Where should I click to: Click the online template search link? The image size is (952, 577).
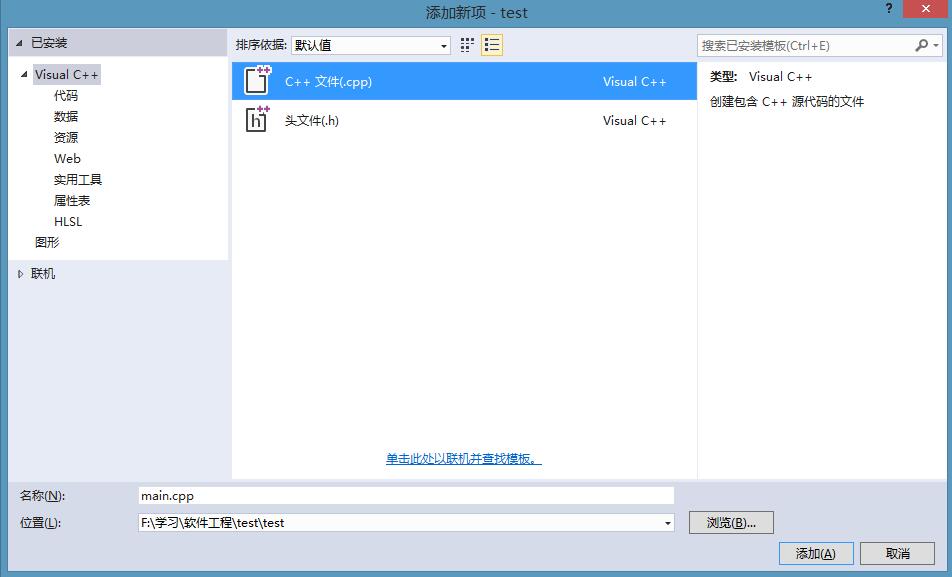click(463, 459)
